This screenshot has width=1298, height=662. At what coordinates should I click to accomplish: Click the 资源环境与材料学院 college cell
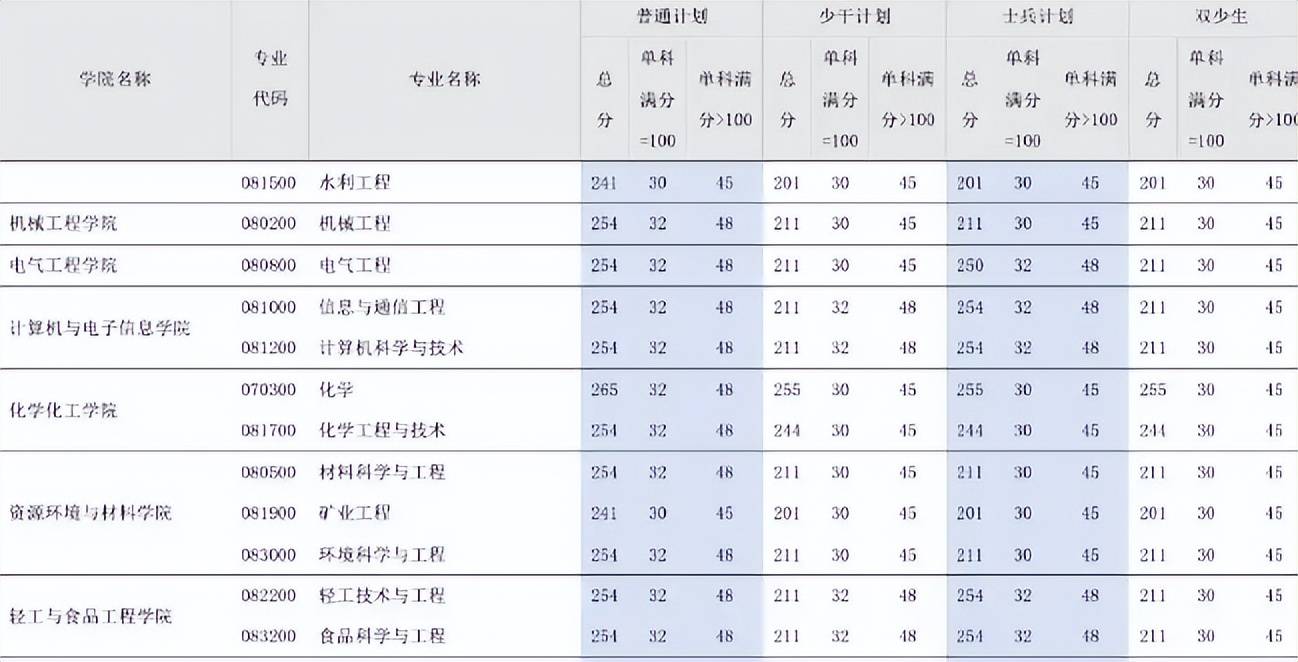(91, 513)
